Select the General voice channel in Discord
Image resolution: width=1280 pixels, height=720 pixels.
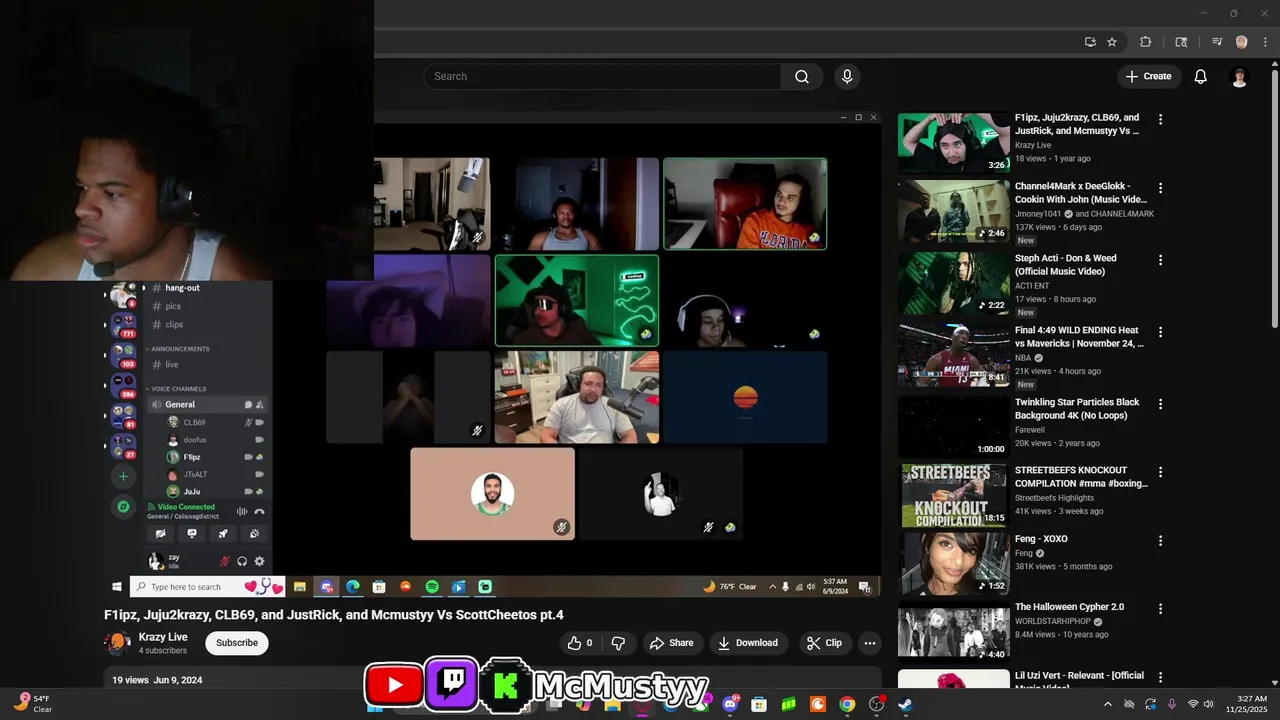click(x=208, y=404)
